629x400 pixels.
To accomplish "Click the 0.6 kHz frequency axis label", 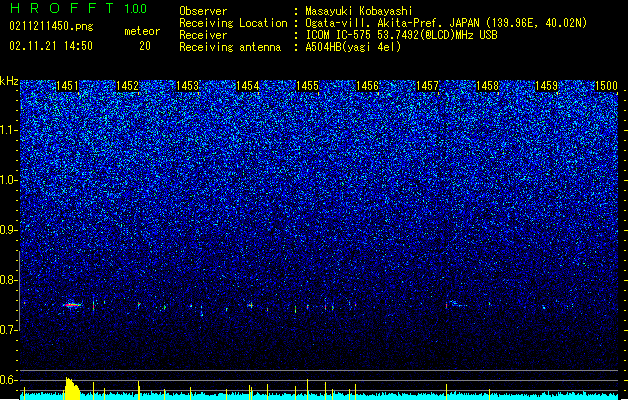I will pos(9,380).
